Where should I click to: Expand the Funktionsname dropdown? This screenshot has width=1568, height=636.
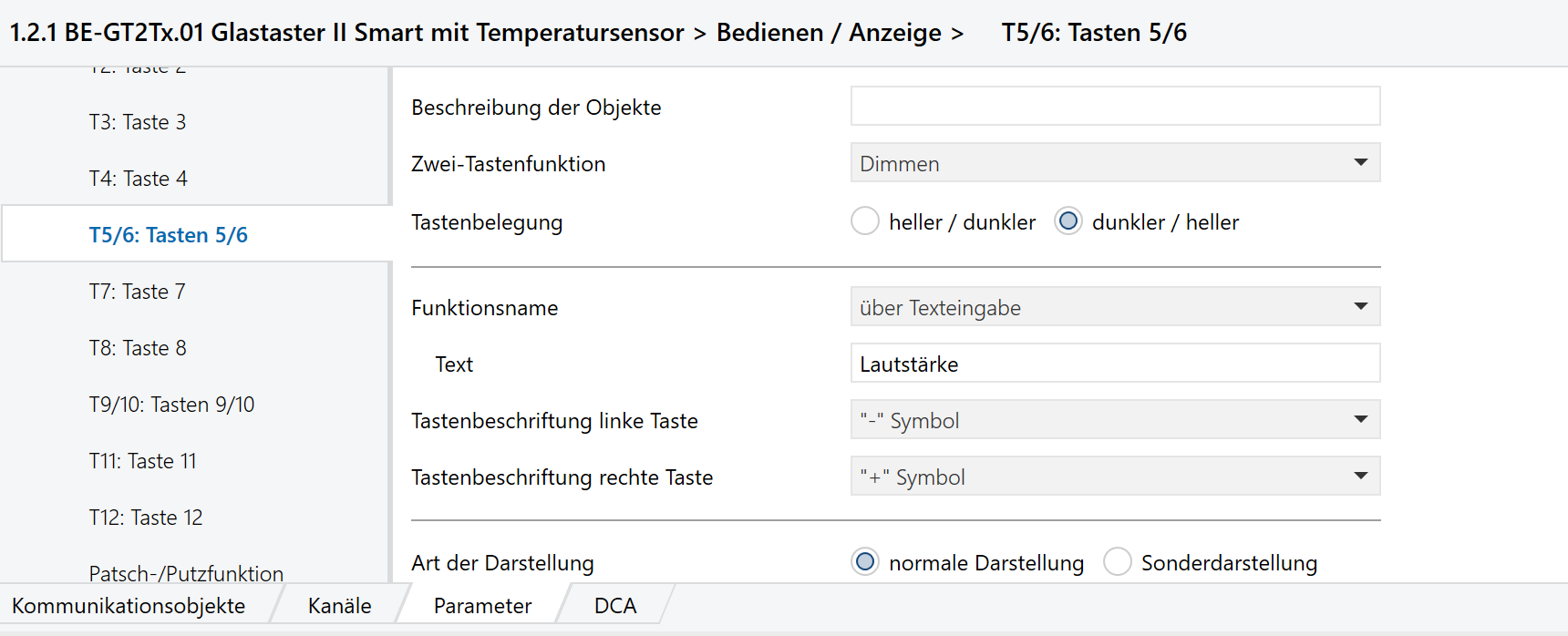click(1114, 307)
